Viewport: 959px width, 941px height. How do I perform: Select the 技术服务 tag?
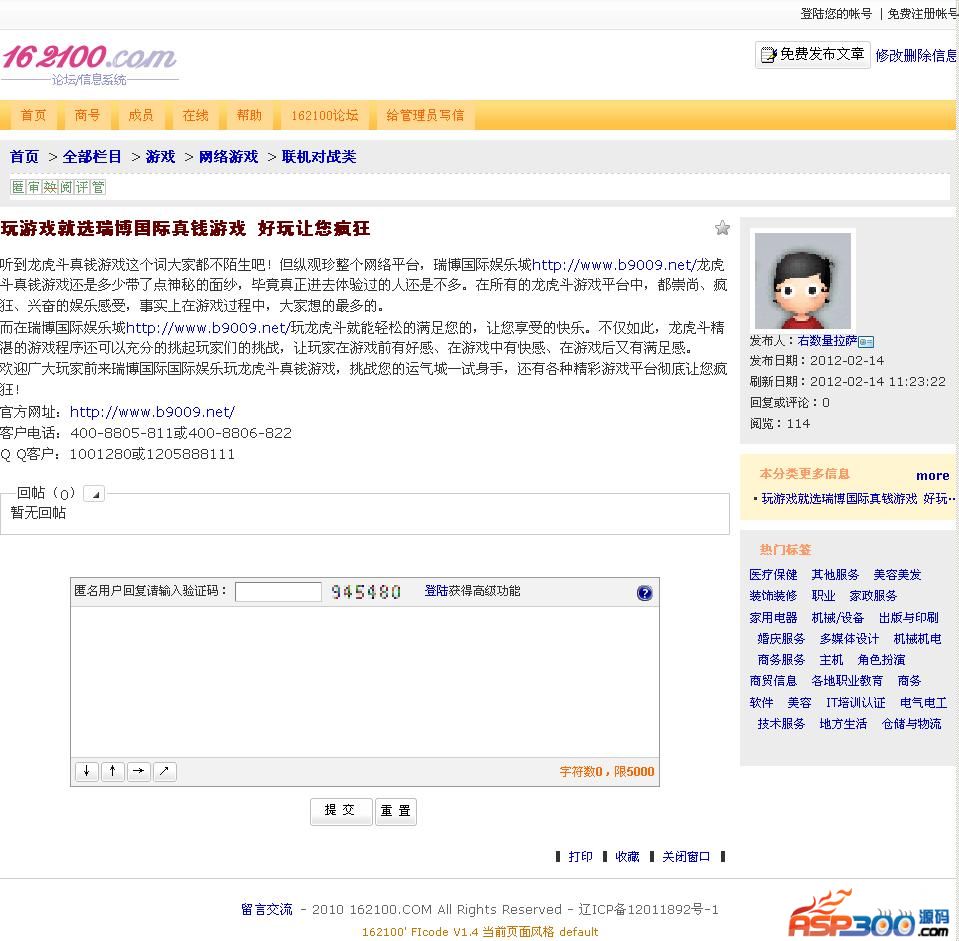pyautogui.click(x=781, y=725)
